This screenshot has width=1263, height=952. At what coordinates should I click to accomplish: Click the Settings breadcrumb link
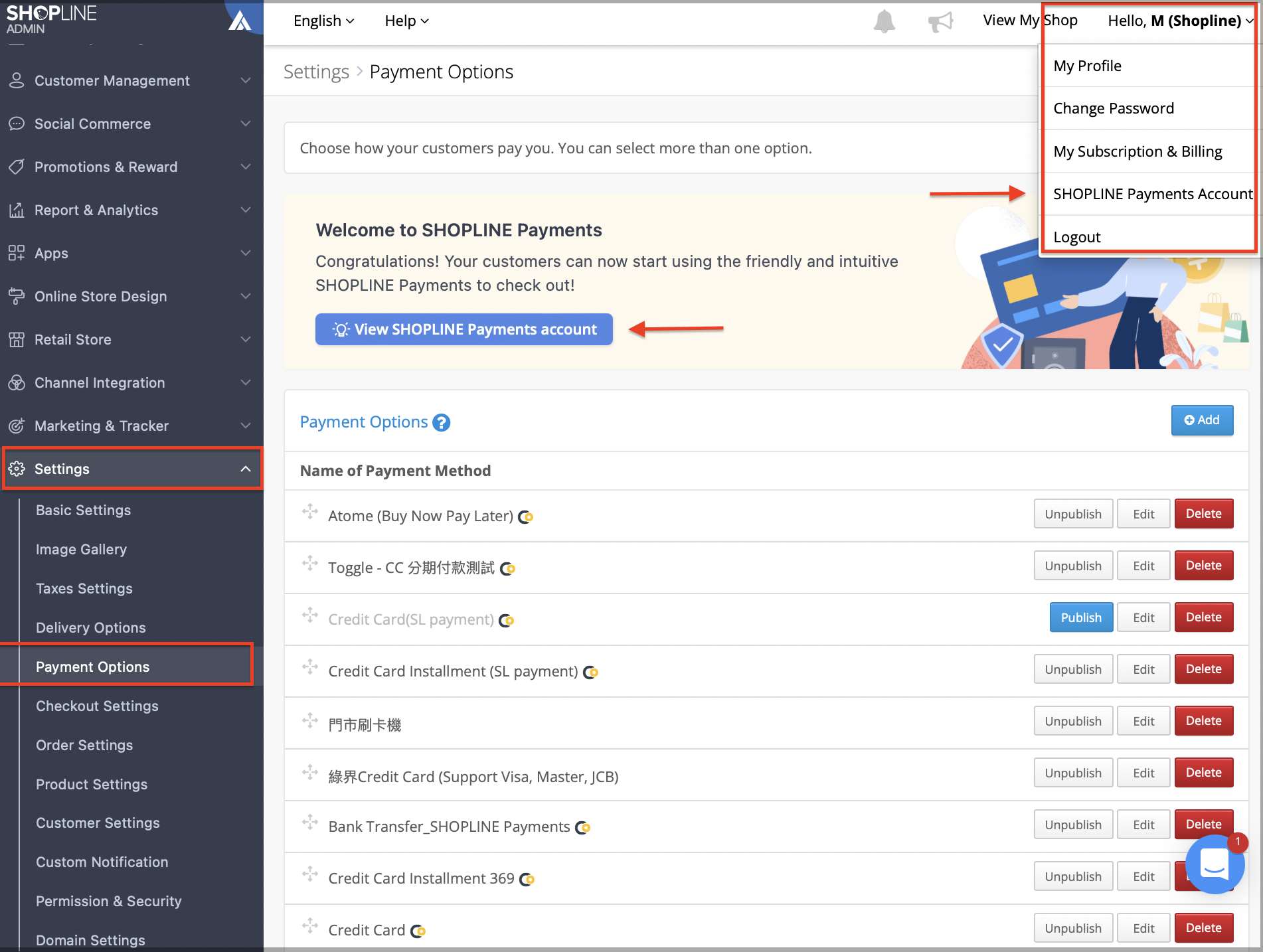pyautogui.click(x=316, y=72)
